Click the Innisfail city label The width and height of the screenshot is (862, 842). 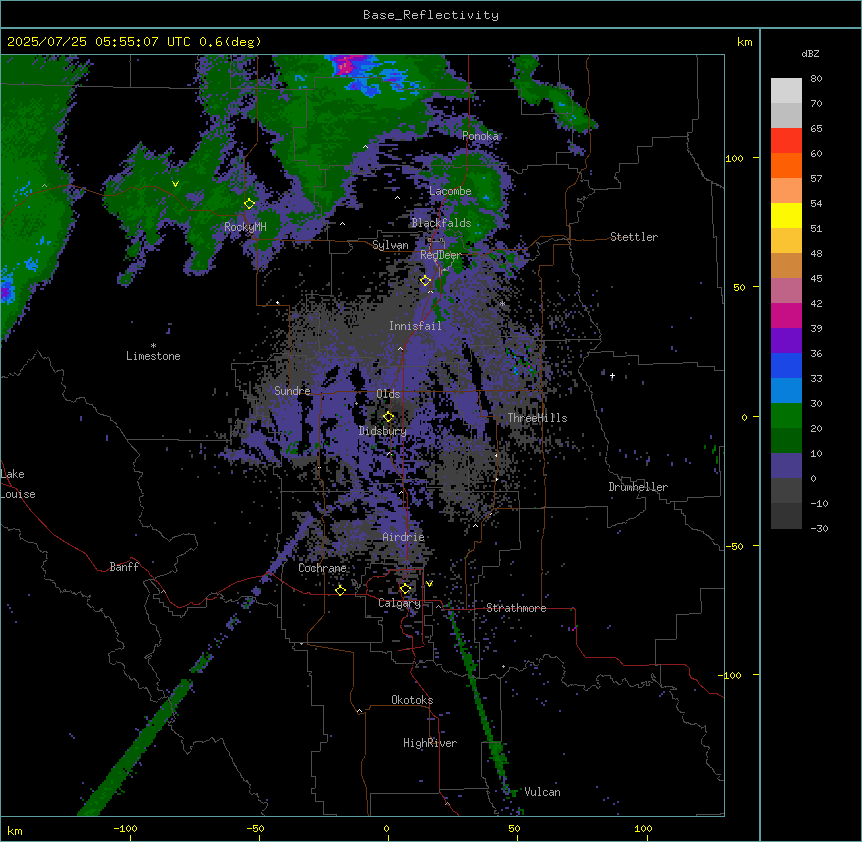(x=415, y=326)
